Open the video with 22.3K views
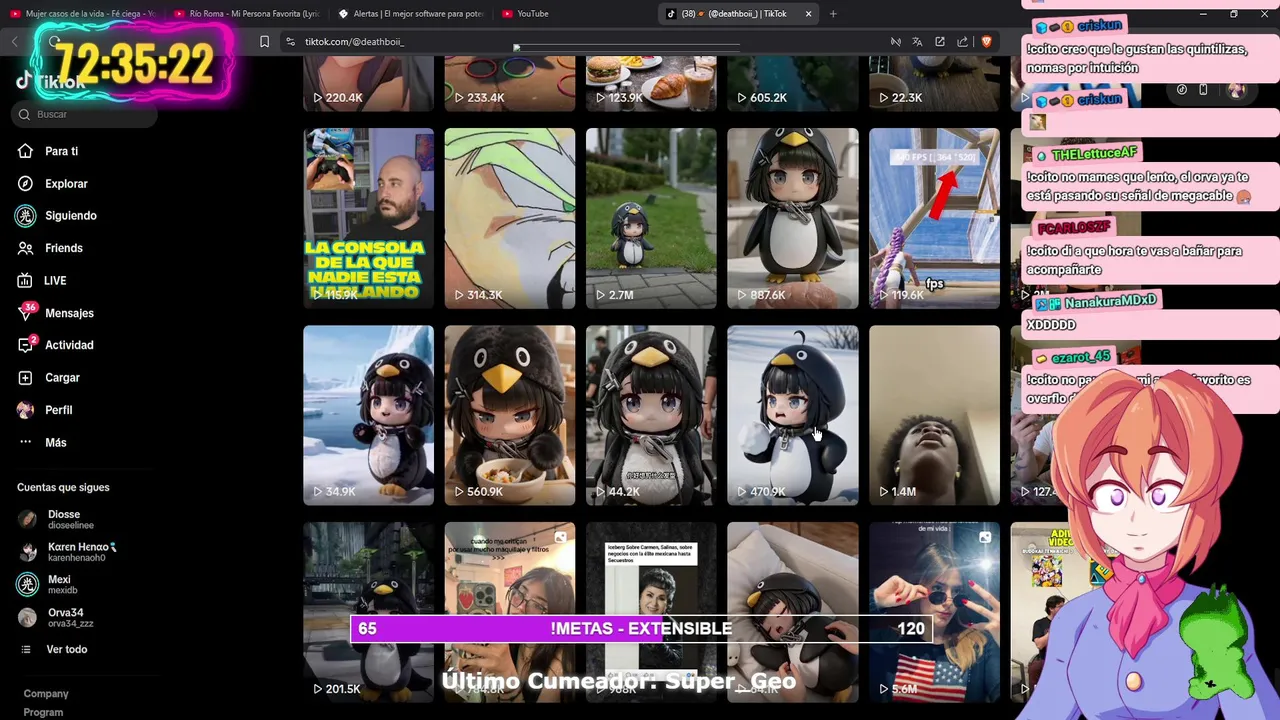Image resolution: width=1280 pixels, height=720 pixels. click(934, 83)
